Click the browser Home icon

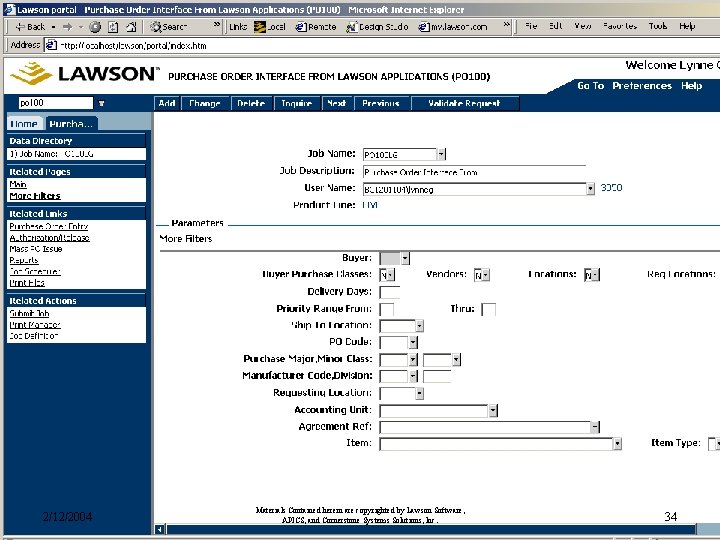click(x=131, y=27)
